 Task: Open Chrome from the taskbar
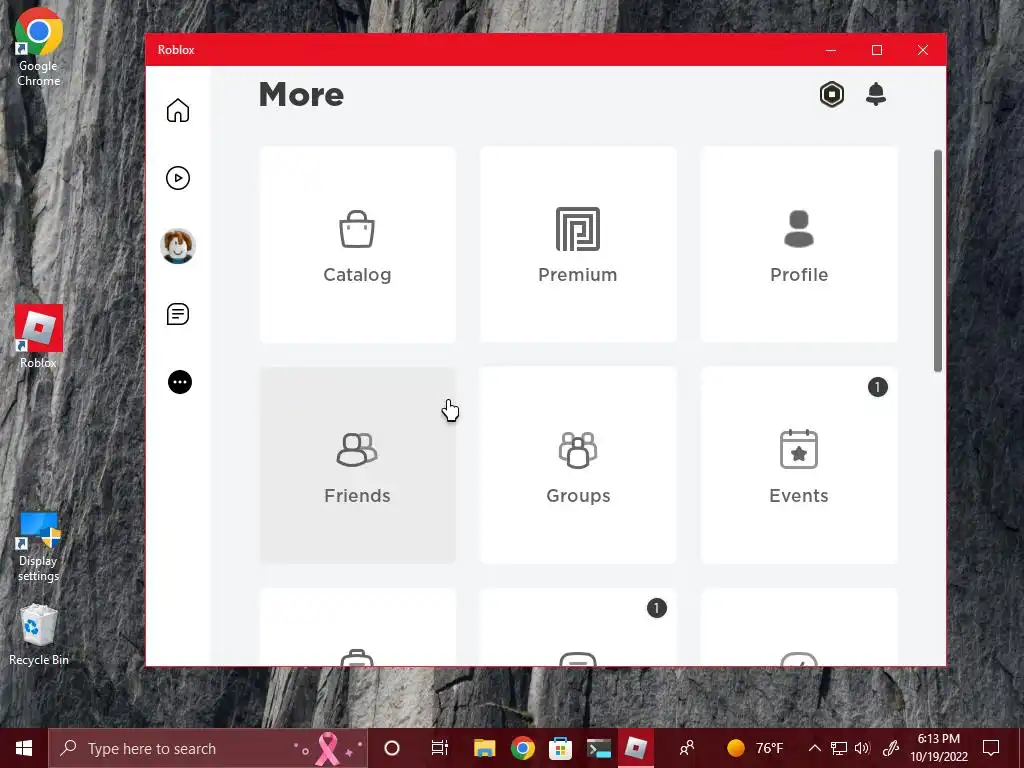pyautogui.click(x=522, y=748)
